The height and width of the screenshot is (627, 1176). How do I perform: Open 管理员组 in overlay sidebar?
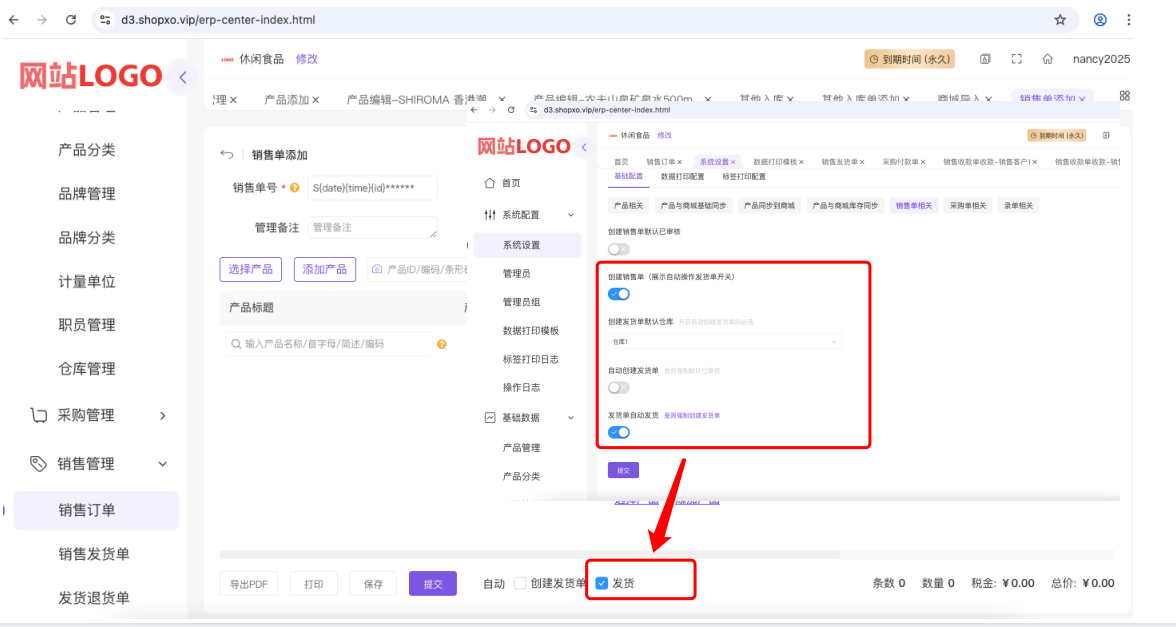tap(521, 302)
